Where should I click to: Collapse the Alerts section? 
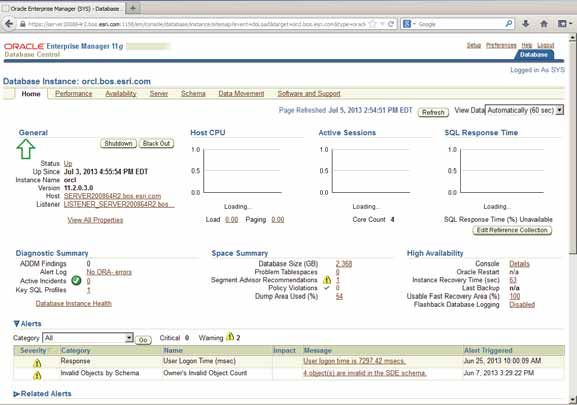click(x=17, y=324)
